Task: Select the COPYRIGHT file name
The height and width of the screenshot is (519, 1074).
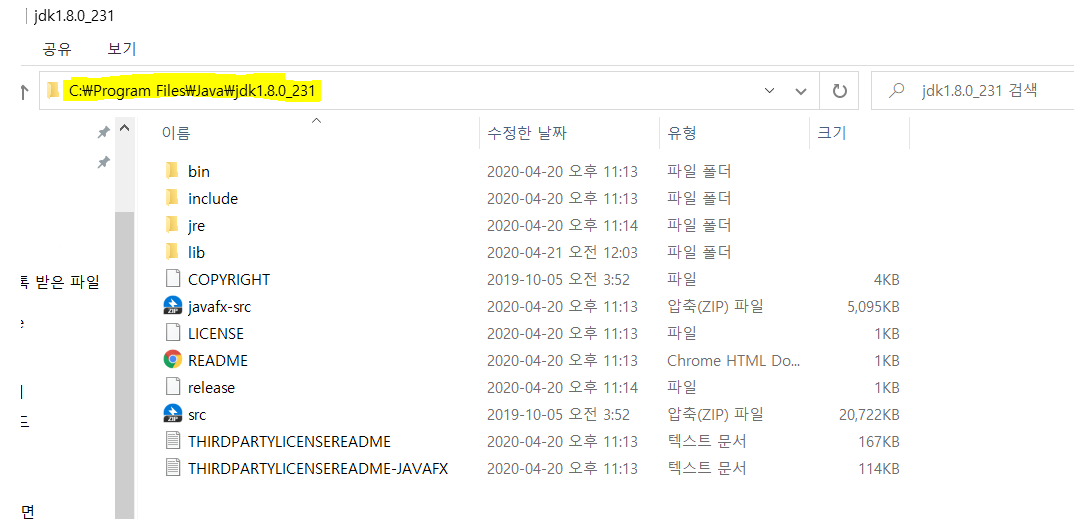Action: tap(229, 279)
